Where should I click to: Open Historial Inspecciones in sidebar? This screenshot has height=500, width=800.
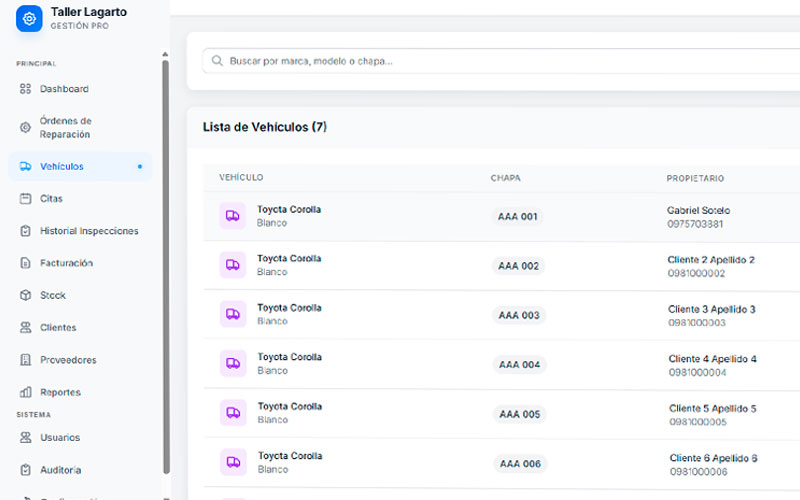point(89,231)
